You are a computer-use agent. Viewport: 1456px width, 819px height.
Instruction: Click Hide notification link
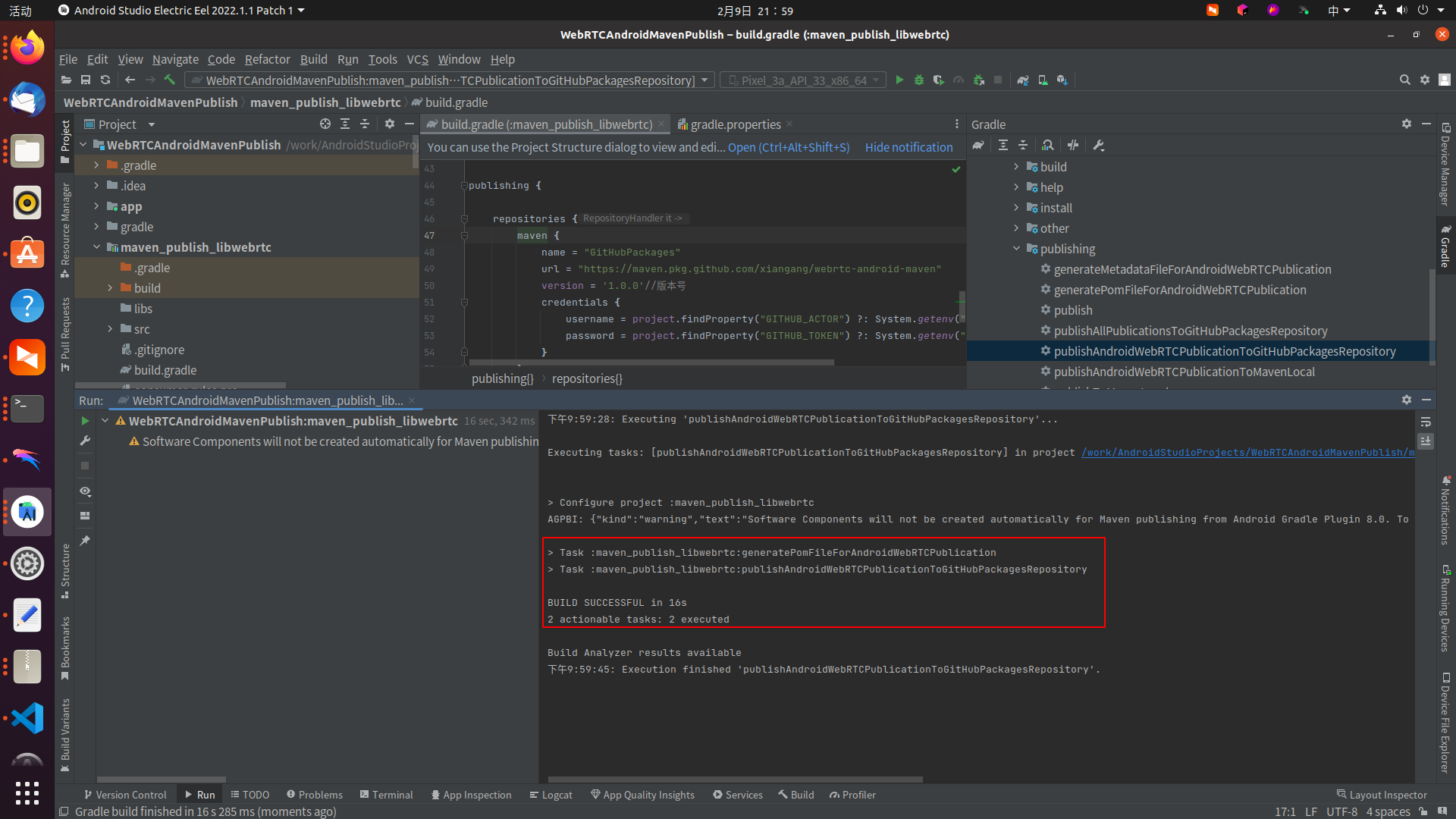click(908, 147)
